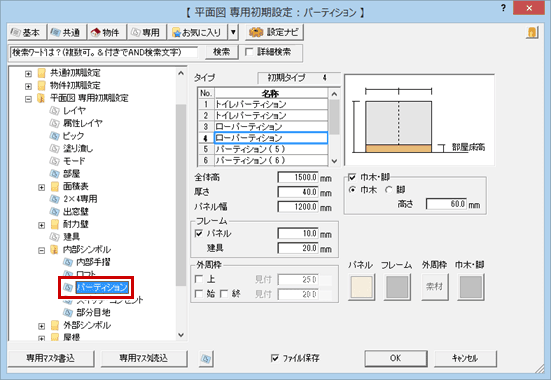
Task: Select the 属性レイヤ item icon
Action: tap(55, 123)
